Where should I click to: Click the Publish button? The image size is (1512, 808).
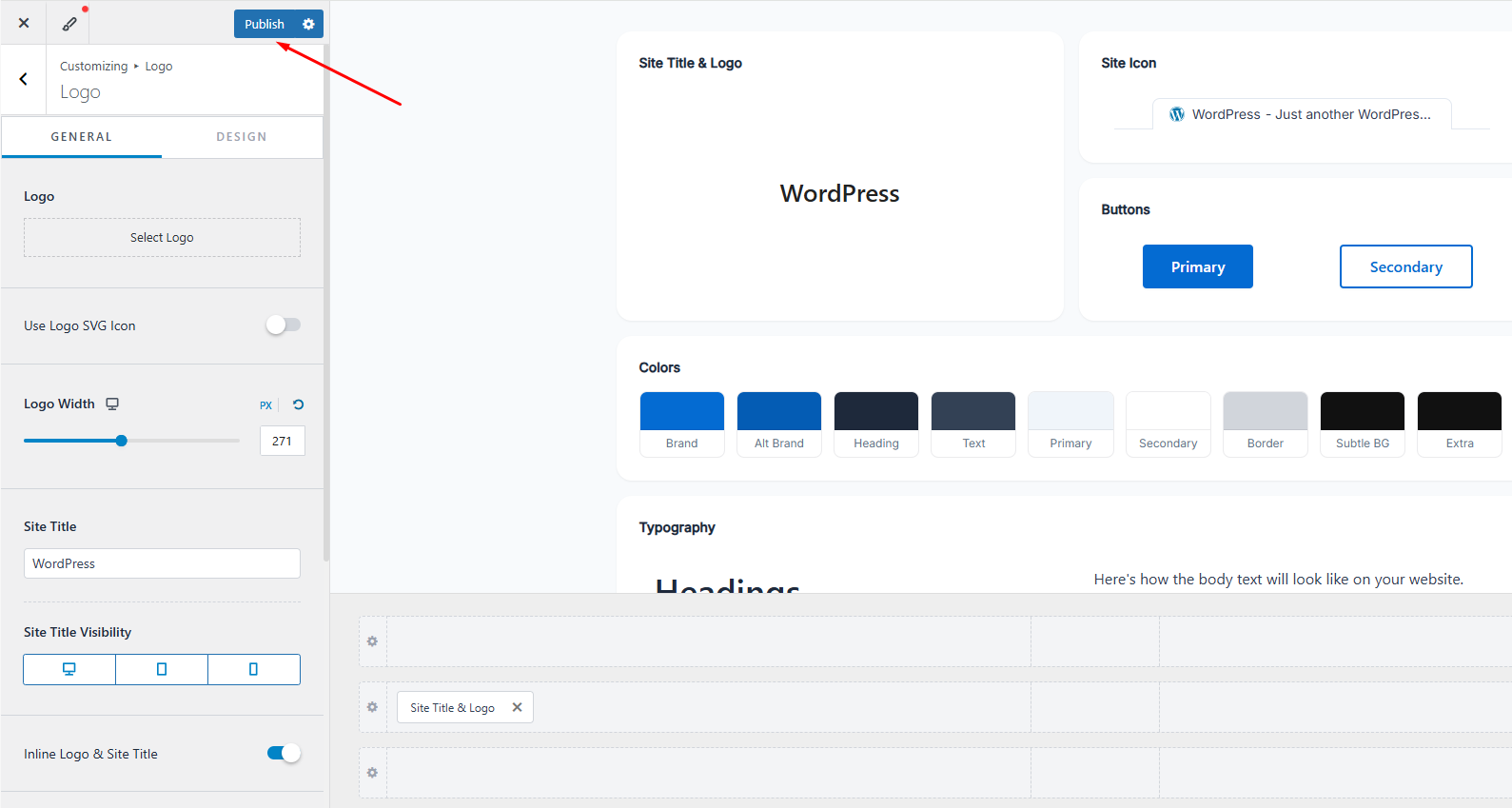(x=264, y=24)
